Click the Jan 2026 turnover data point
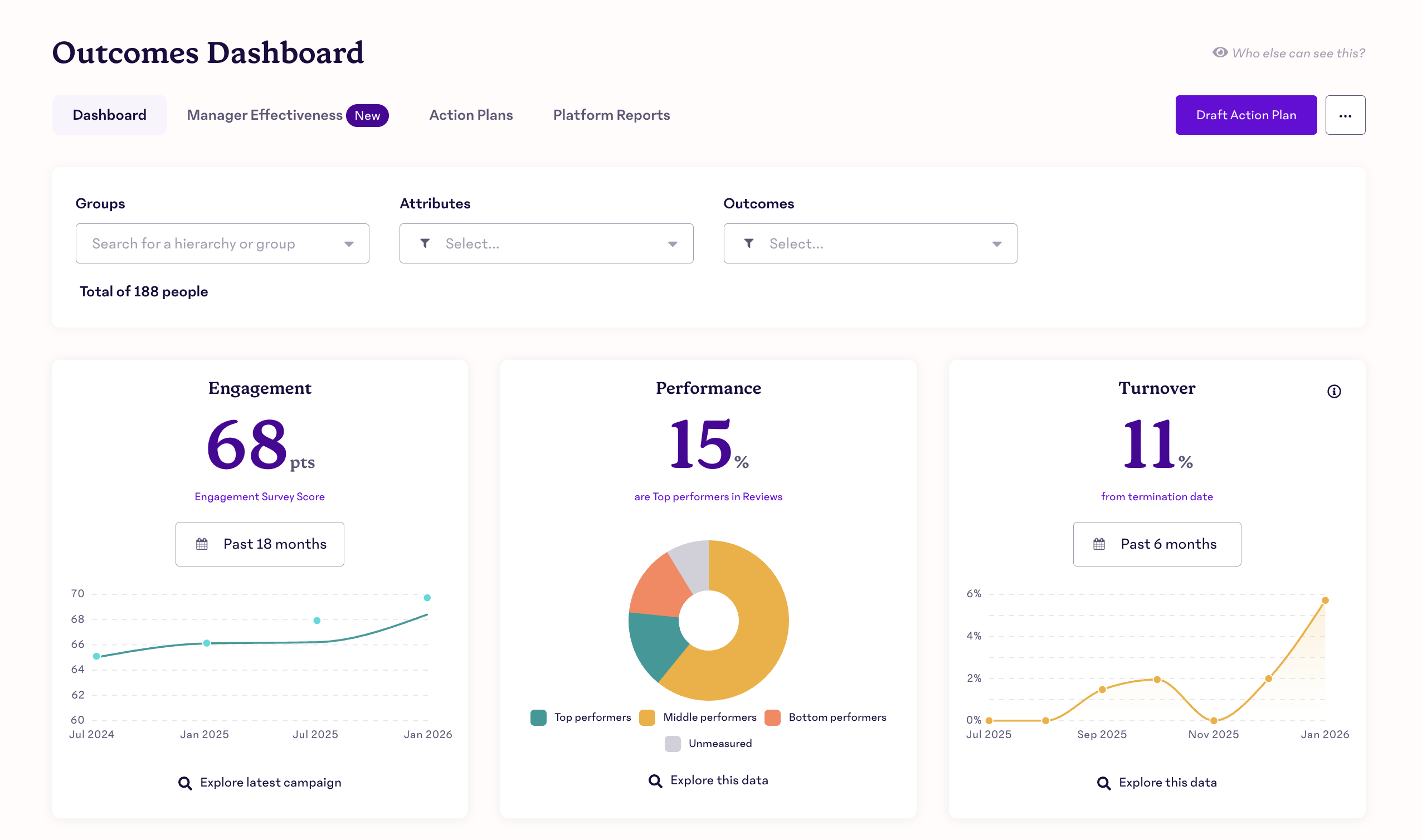Screen dimensions: 1422x840 1324,600
